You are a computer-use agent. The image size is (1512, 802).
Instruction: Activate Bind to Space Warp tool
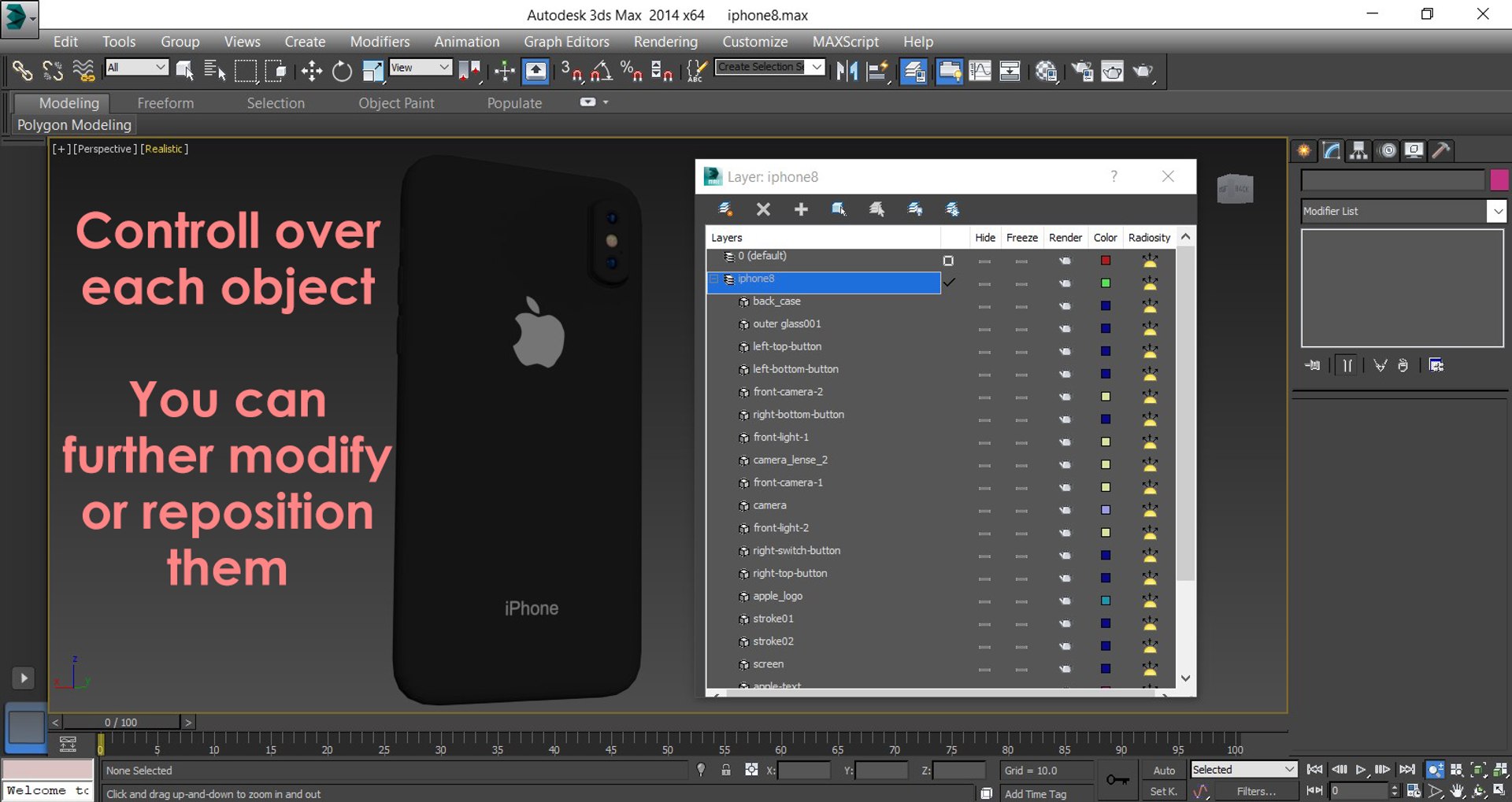[83, 71]
